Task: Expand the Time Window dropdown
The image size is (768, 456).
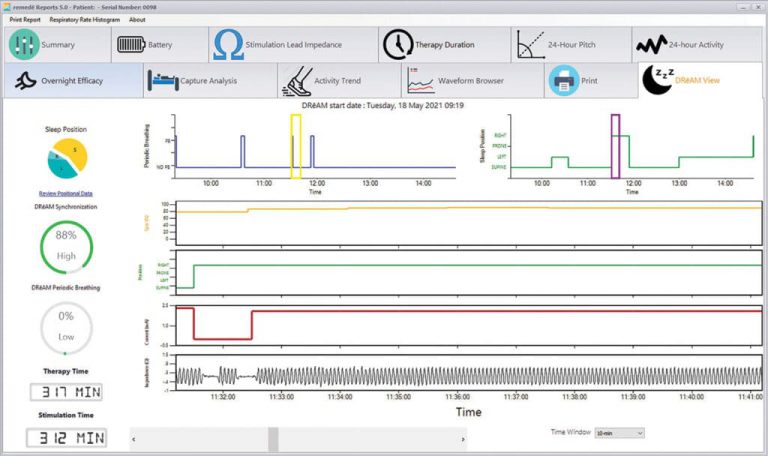Action: [619, 433]
